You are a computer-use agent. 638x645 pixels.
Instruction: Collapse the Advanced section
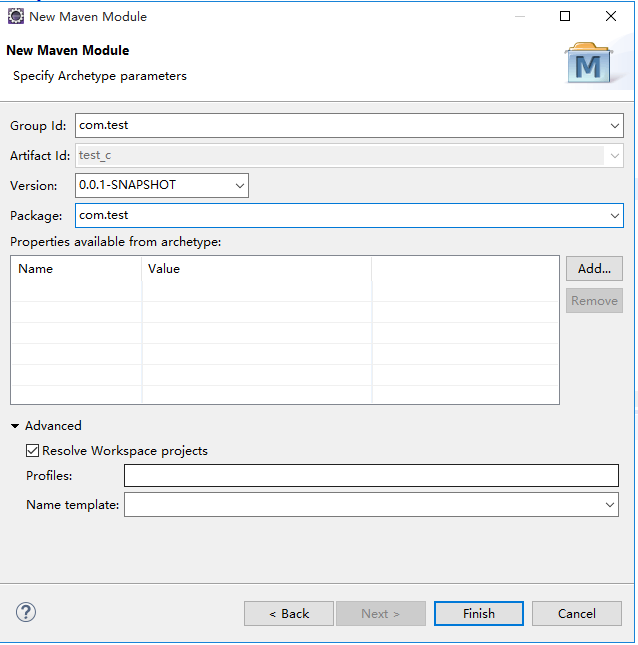coord(15,426)
